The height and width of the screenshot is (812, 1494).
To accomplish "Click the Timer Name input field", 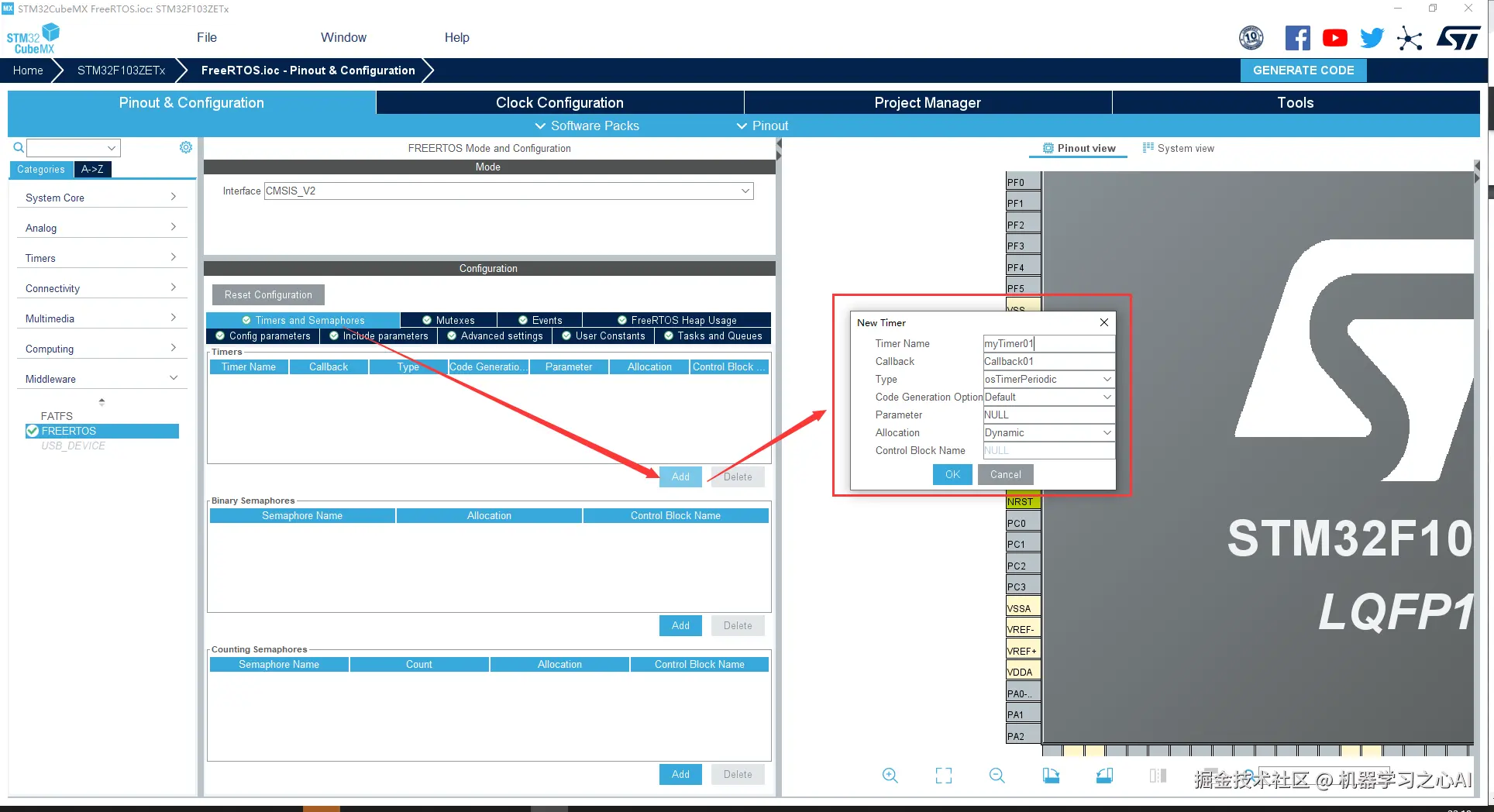I will pos(1048,343).
